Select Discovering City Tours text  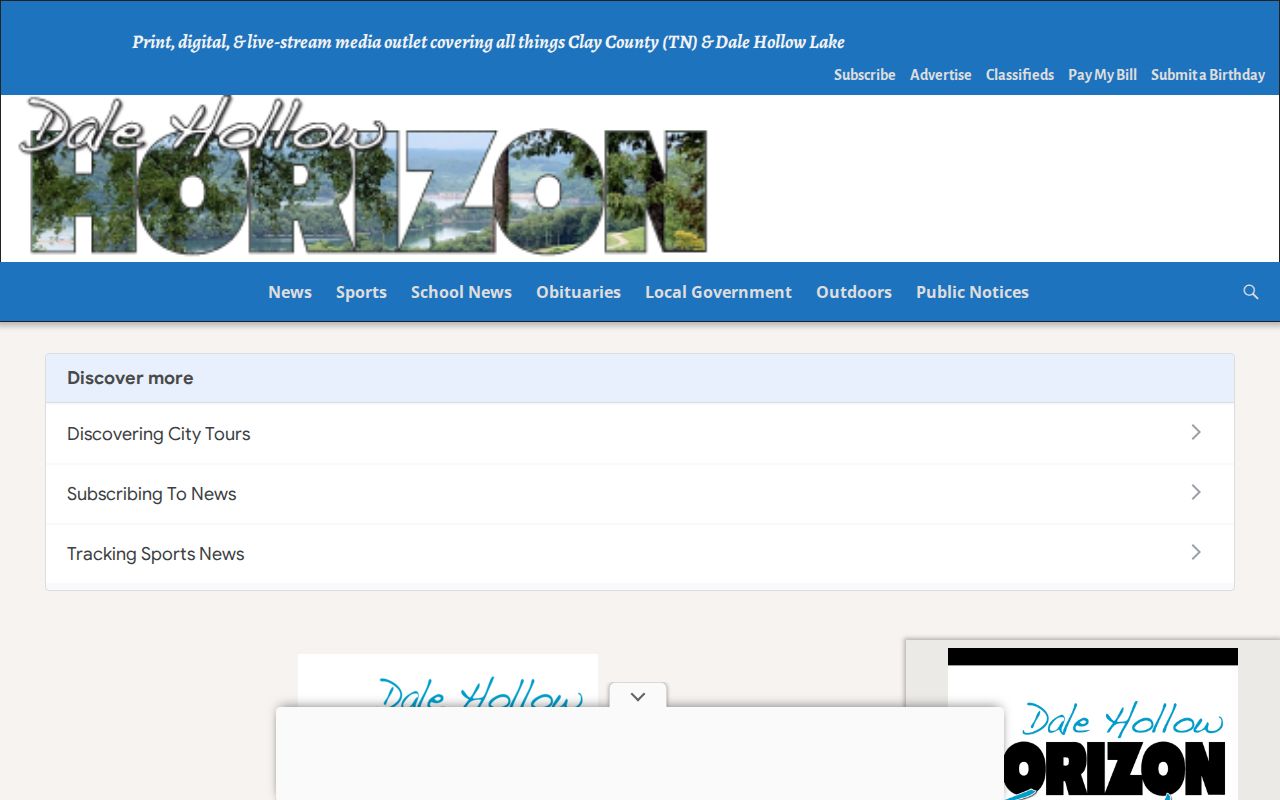(x=159, y=434)
